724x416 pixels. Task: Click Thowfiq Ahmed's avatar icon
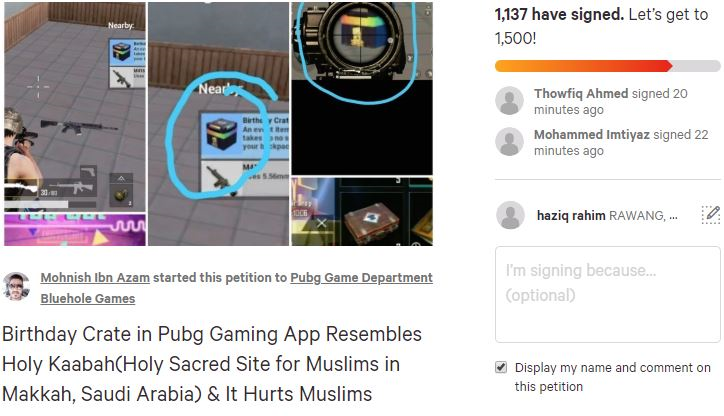[x=509, y=100]
